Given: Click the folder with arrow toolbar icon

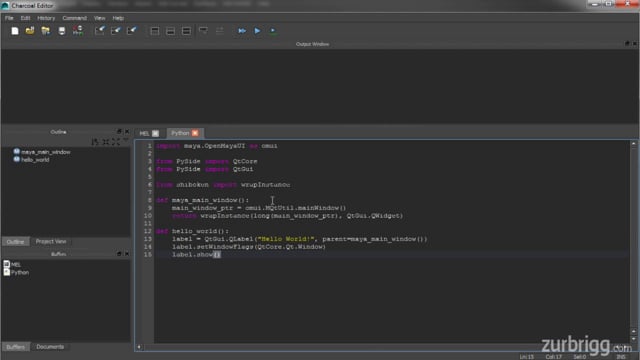Looking at the screenshot, I should click(x=45, y=31).
